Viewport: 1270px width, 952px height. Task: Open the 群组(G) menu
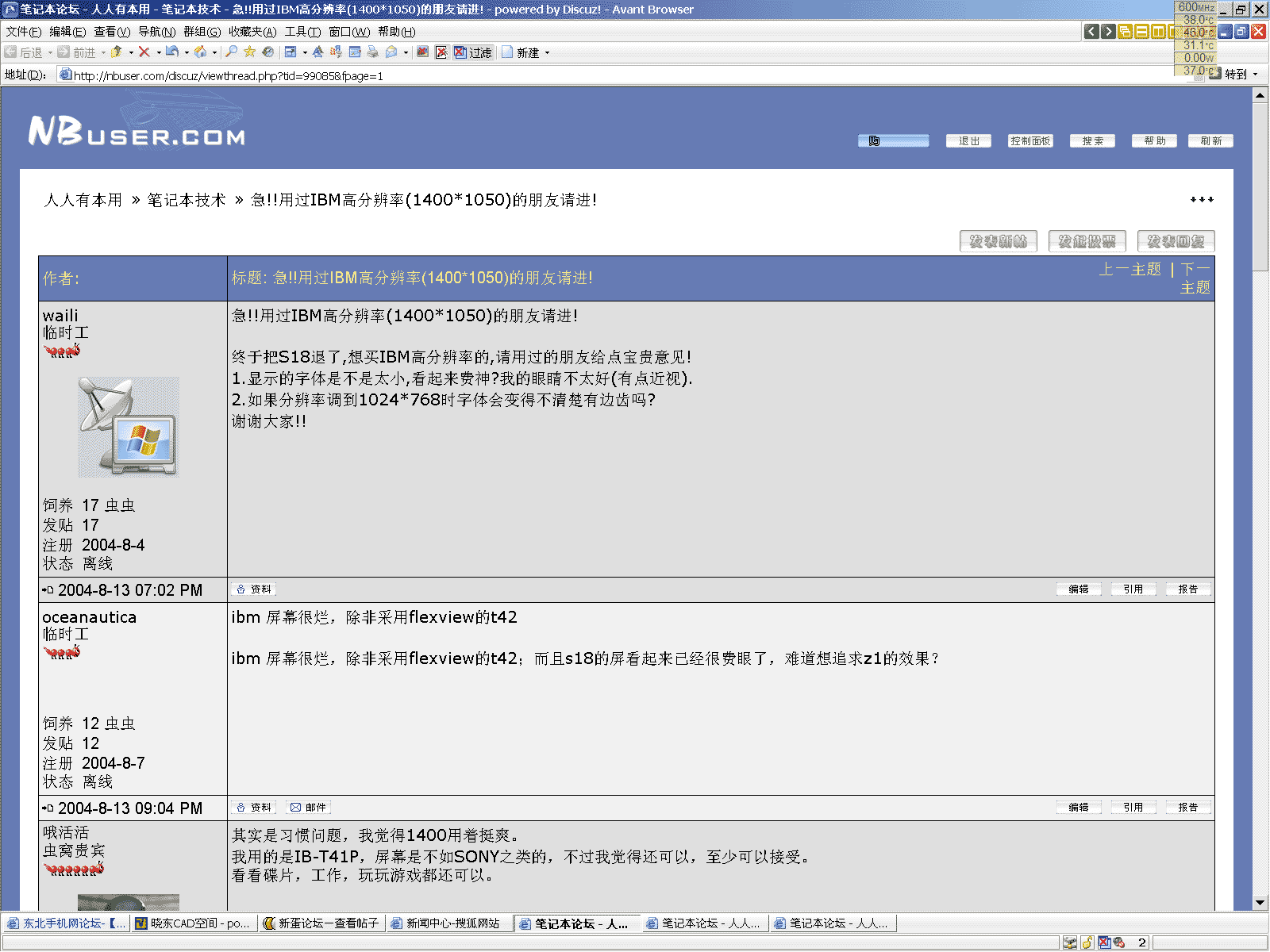tap(202, 32)
